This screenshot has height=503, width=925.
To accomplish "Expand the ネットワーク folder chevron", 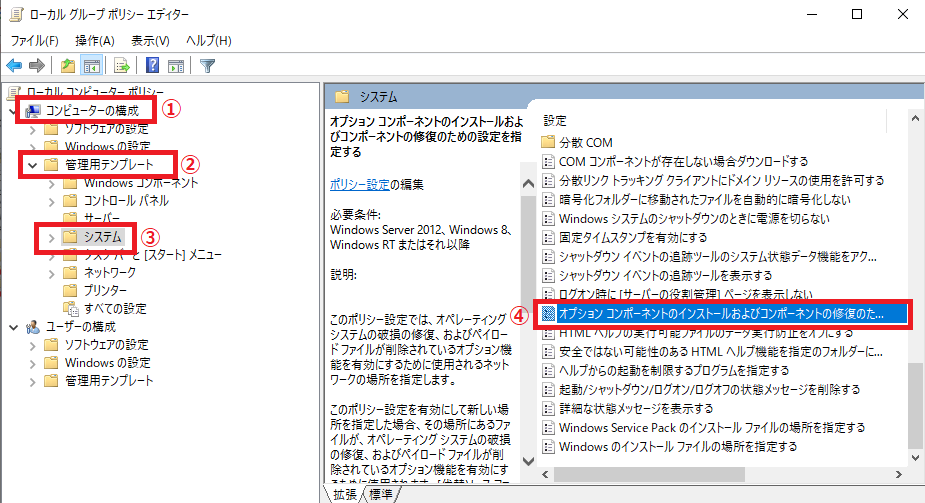I will coord(52,272).
